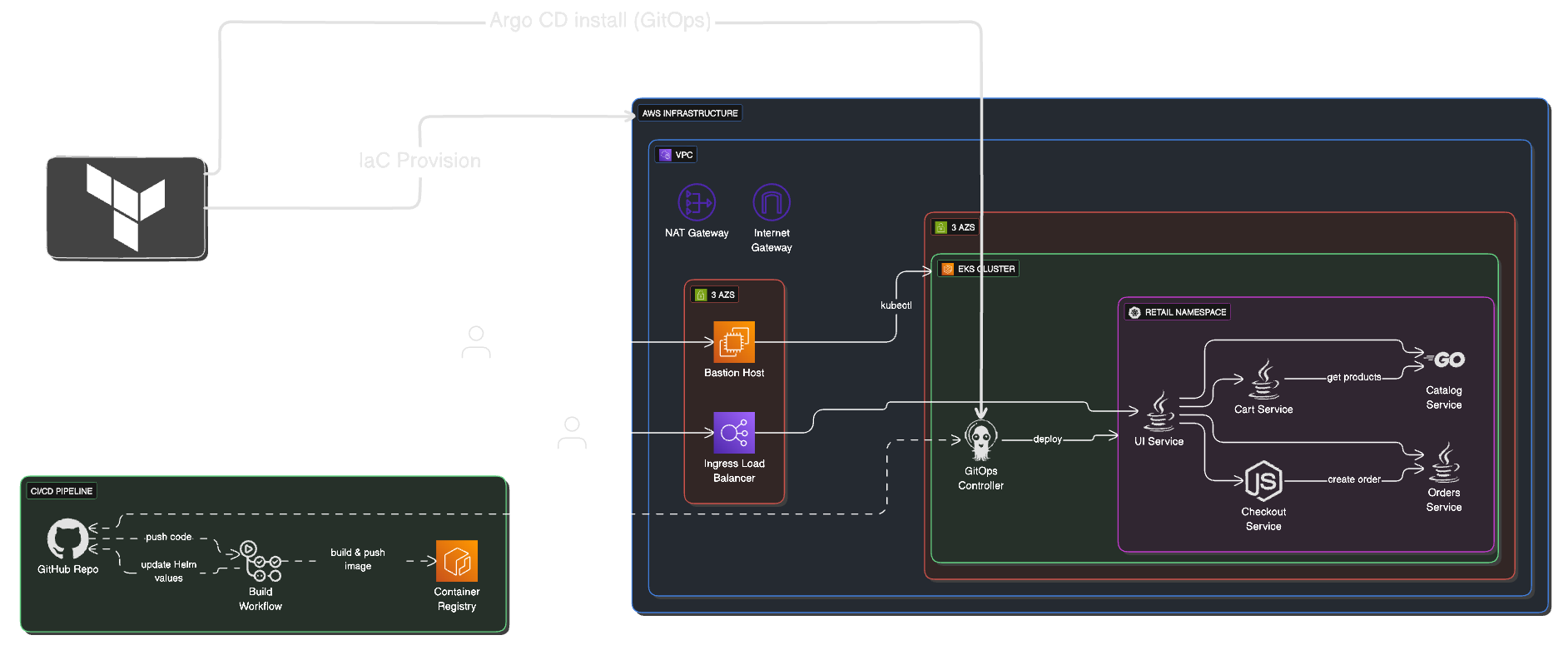
Task: Select the 'GitHub Repo' text label
Action: 68,569
